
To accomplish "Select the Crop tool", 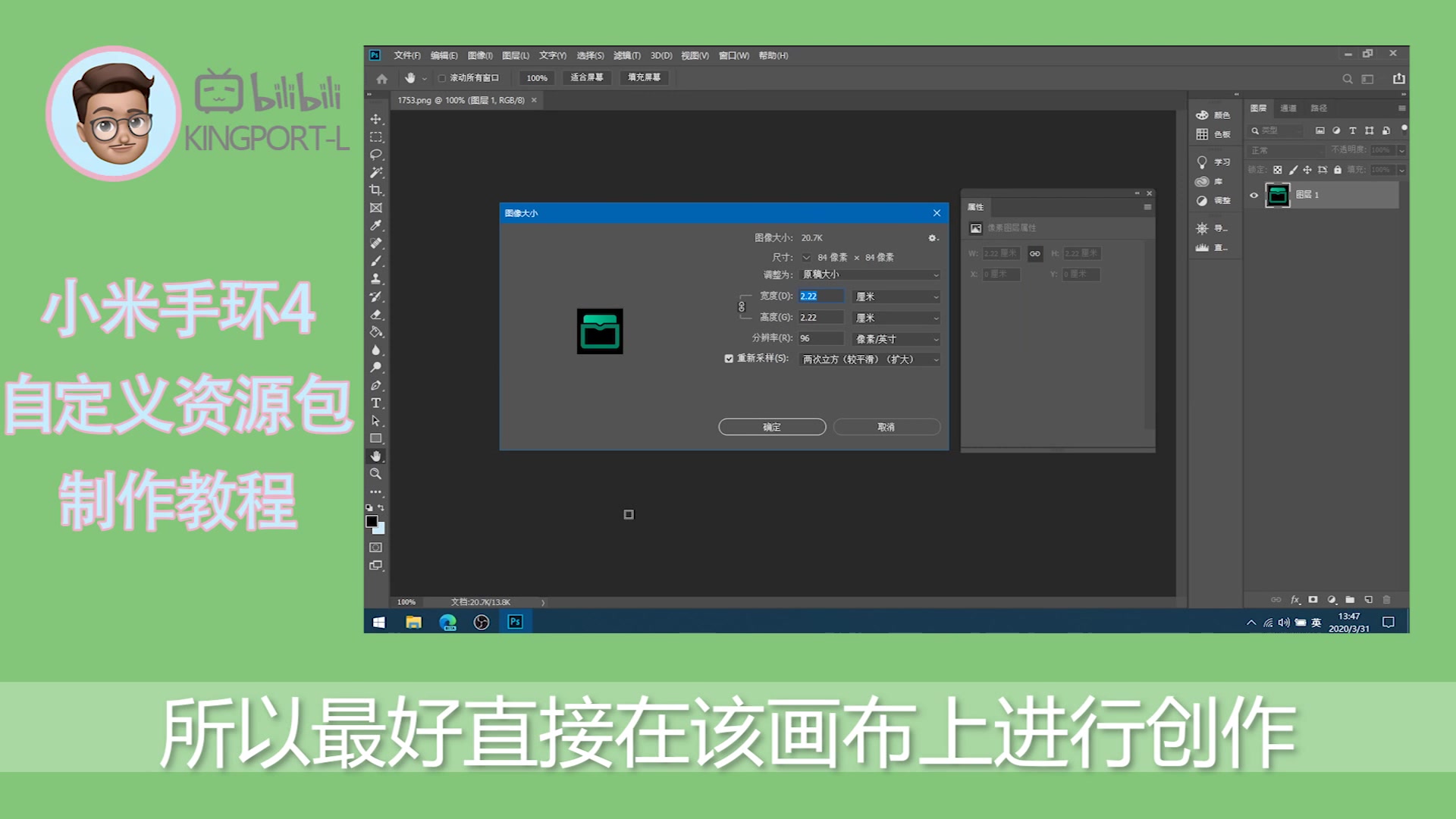I will tap(376, 190).
